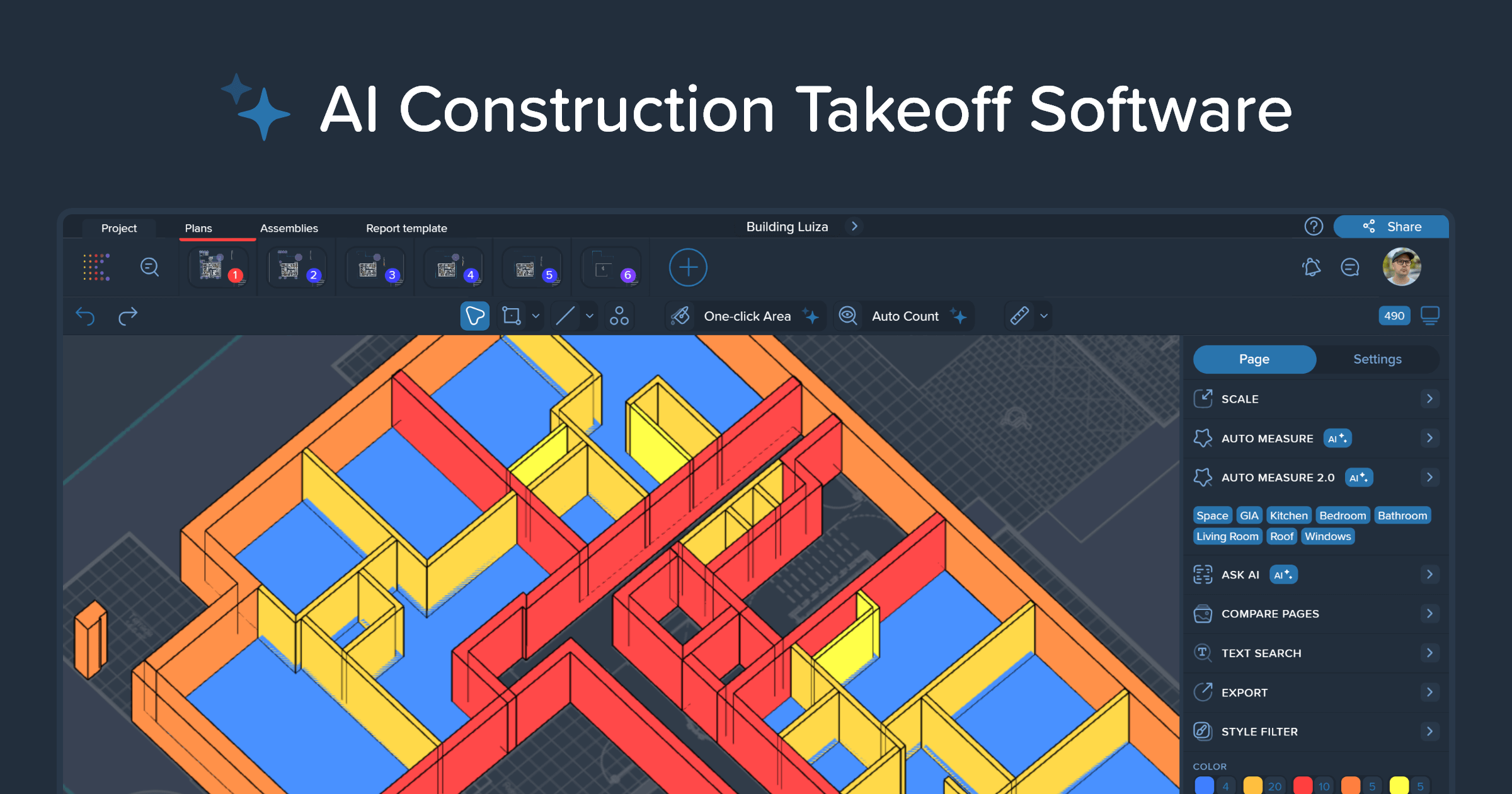1512x794 pixels.
Task: Open ruler tool dropdown arrow
Action: pyautogui.click(x=1044, y=316)
